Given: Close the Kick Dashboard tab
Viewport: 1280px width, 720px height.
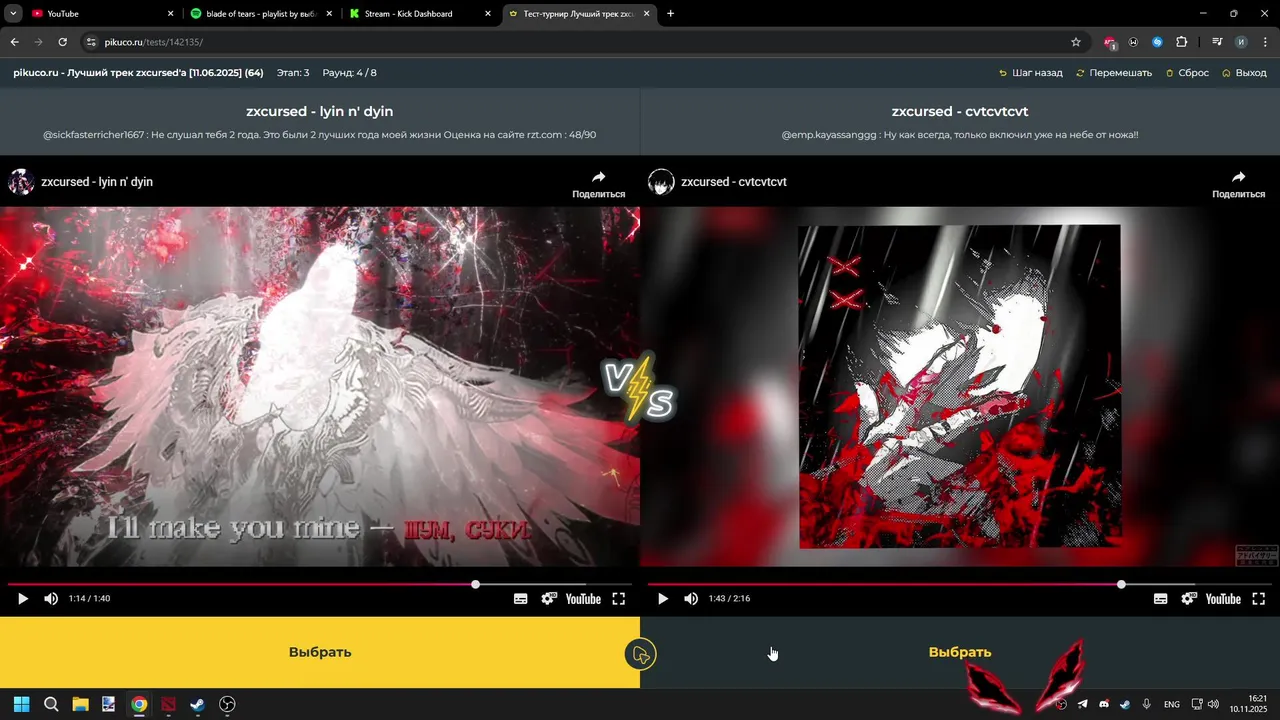Looking at the screenshot, I should (488, 14).
